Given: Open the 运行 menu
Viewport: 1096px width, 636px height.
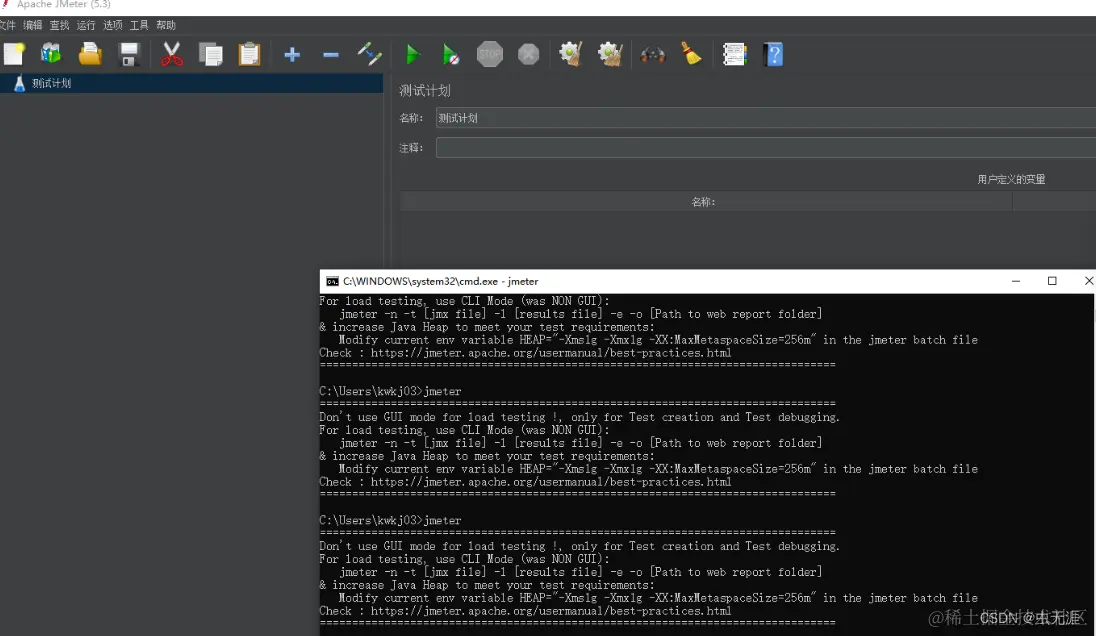Looking at the screenshot, I should click(86, 25).
